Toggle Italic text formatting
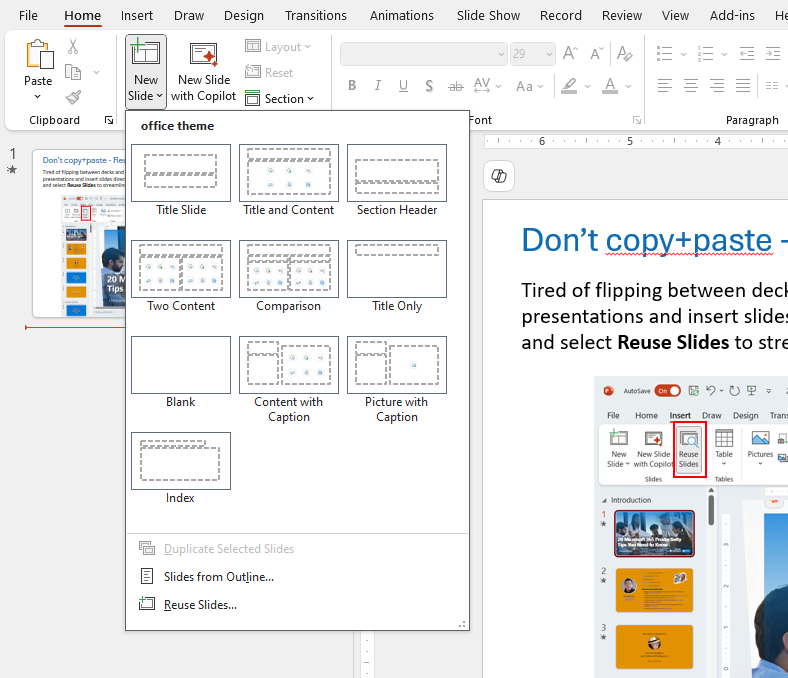Screen dimensions: 788x678 coord(379,86)
